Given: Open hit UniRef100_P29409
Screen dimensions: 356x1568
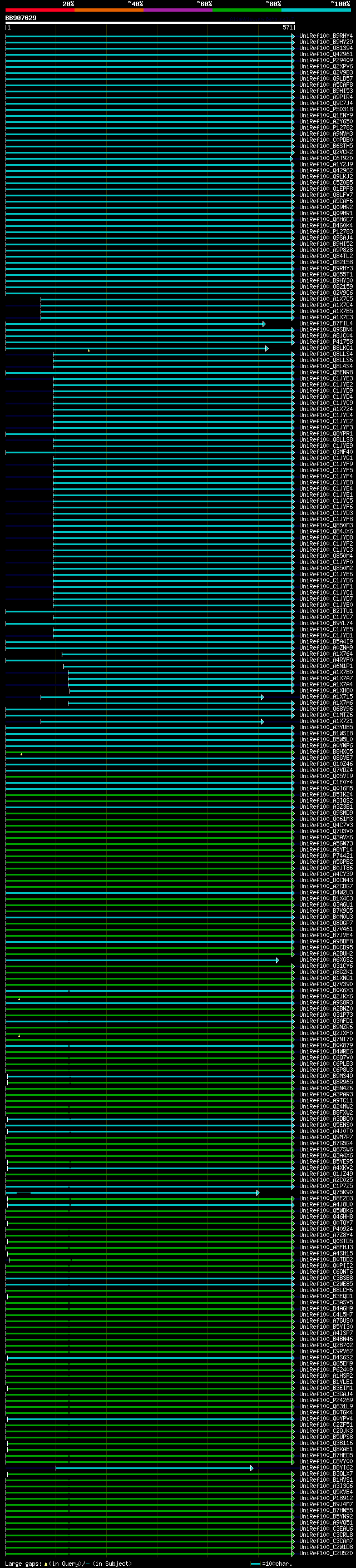Looking at the screenshot, I should point(325,60).
